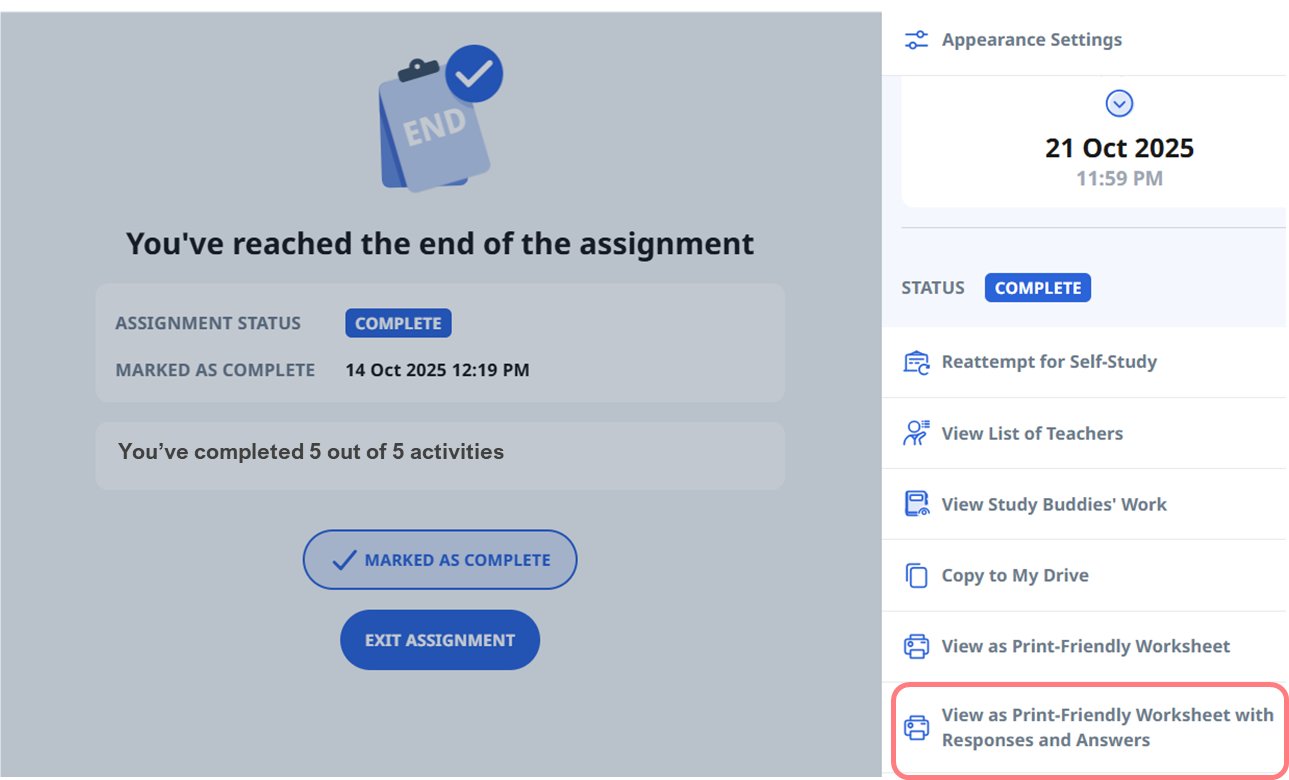Click the END clipboard illustration
This screenshot has height=780, width=1289.
[434, 130]
